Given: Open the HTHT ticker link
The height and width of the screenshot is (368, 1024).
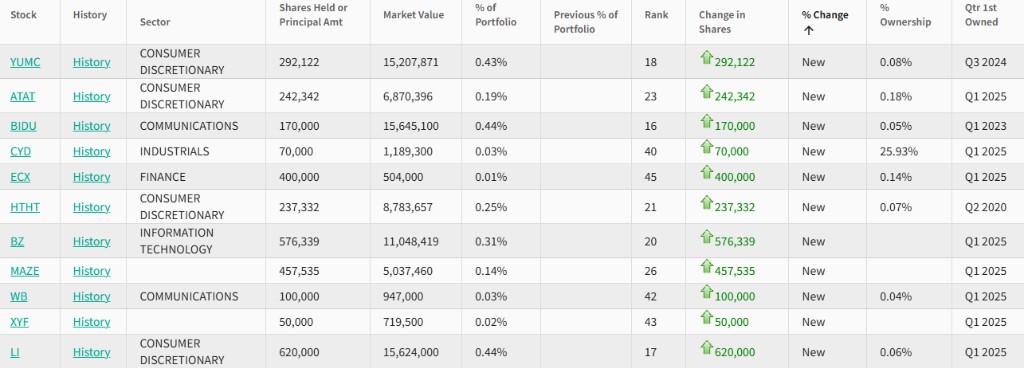Looking at the screenshot, I should coord(25,207).
